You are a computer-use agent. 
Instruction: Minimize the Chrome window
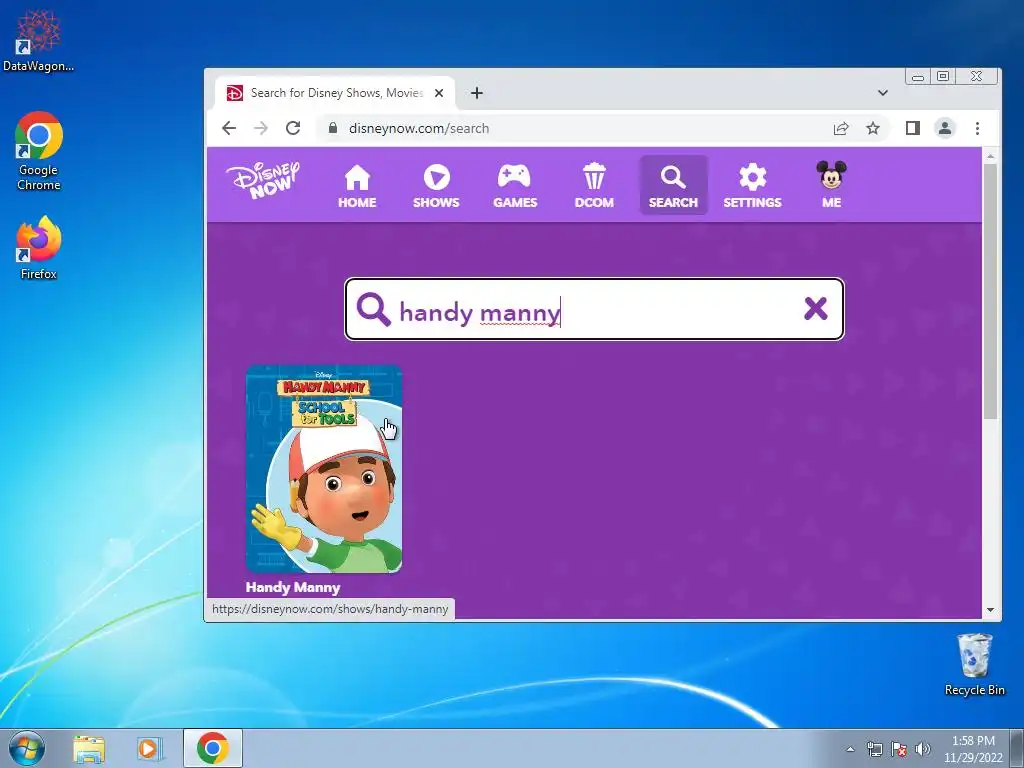[918, 76]
